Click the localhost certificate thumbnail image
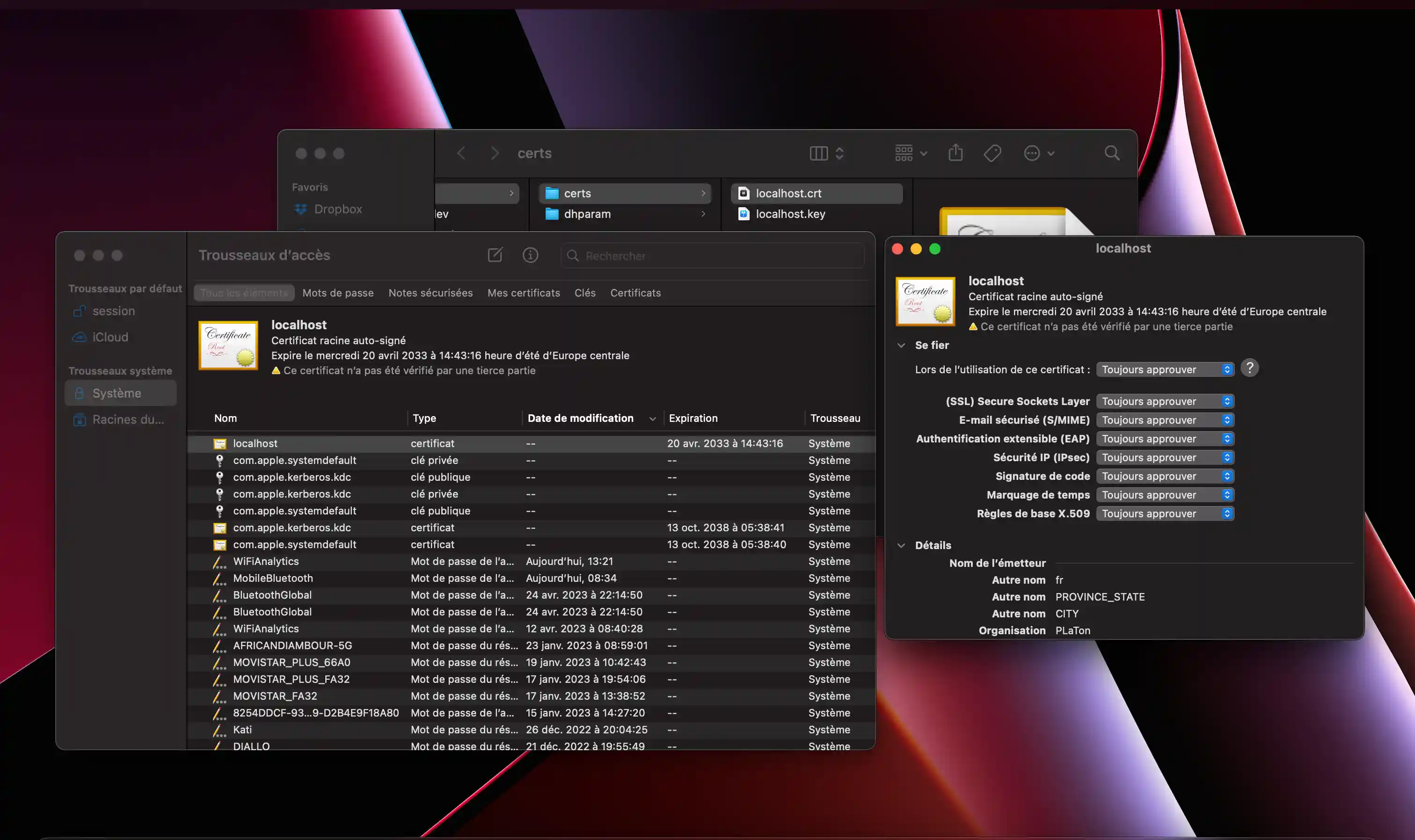The height and width of the screenshot is (840, 1415). [925, 301]
